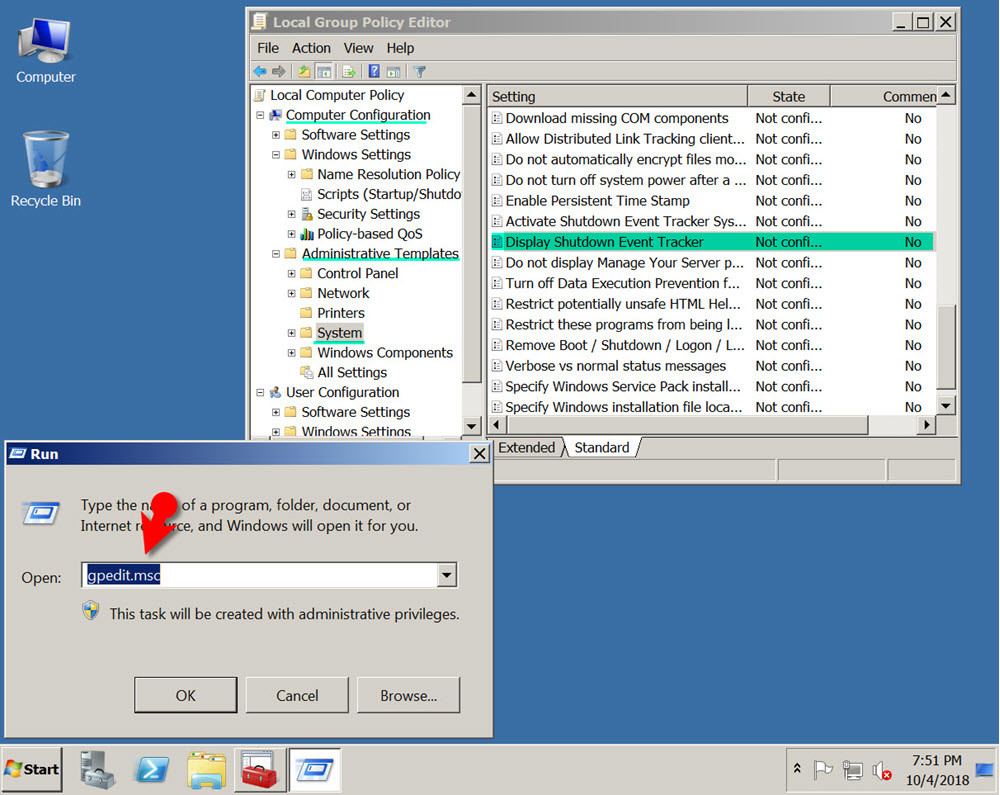1000x795 pixels.
Task: Click the Action Center flag tray icon
Action: [823, 770]
